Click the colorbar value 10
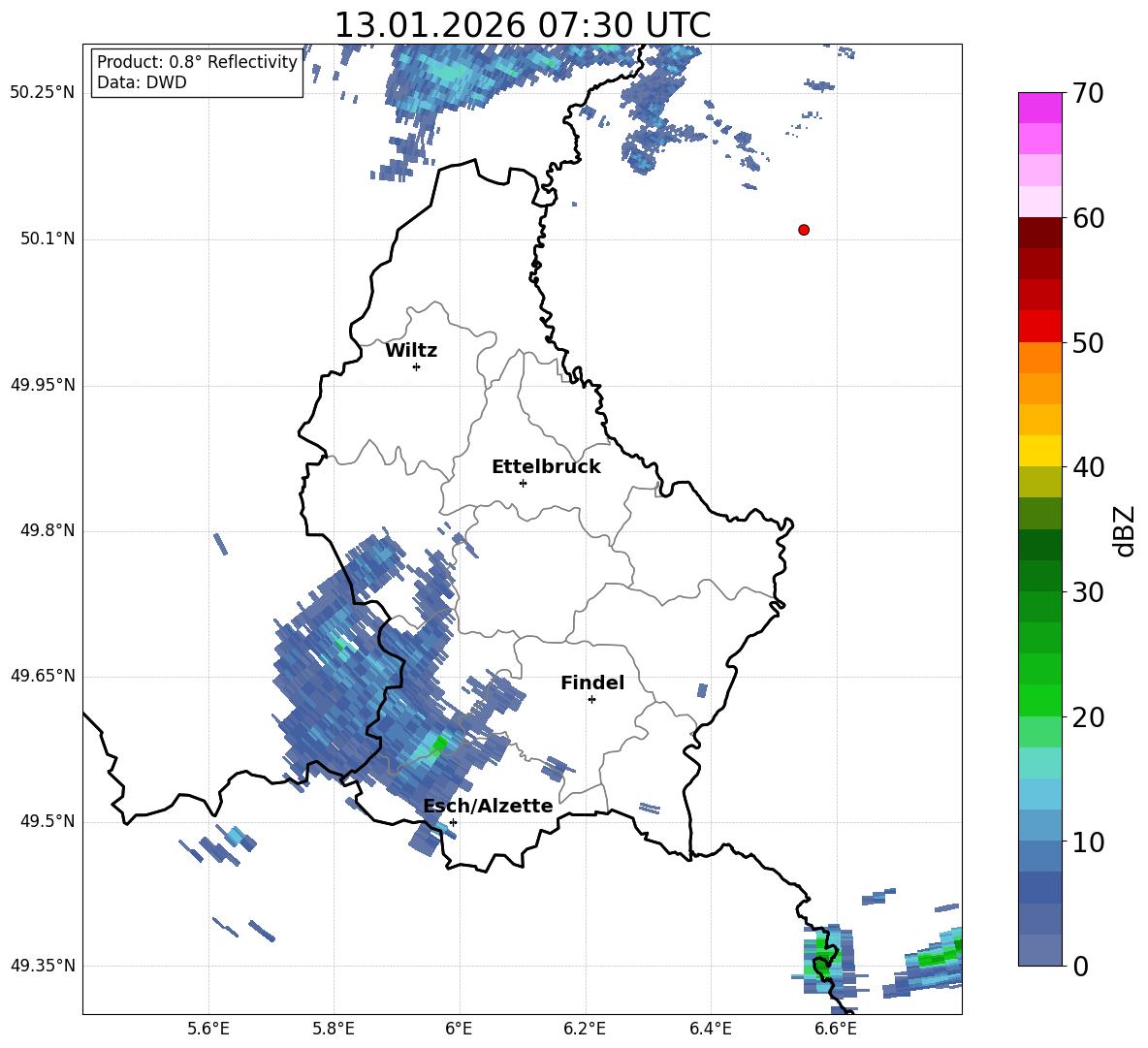The image size is (1148, 1048). coord(1088,842)
